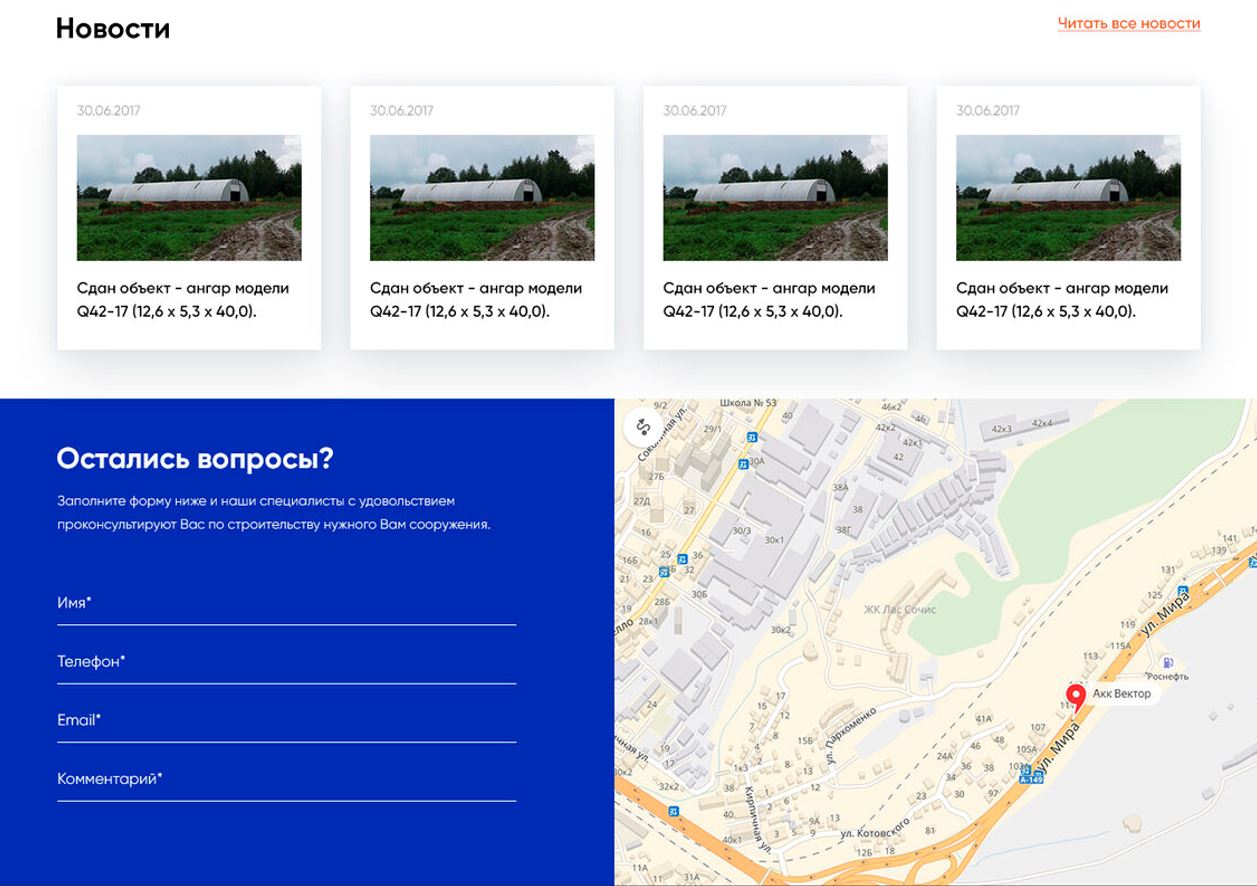The width and height of the screenshot is (1257, 886).
Task: Click building number '15Б' on map
Action: (806, 740)
